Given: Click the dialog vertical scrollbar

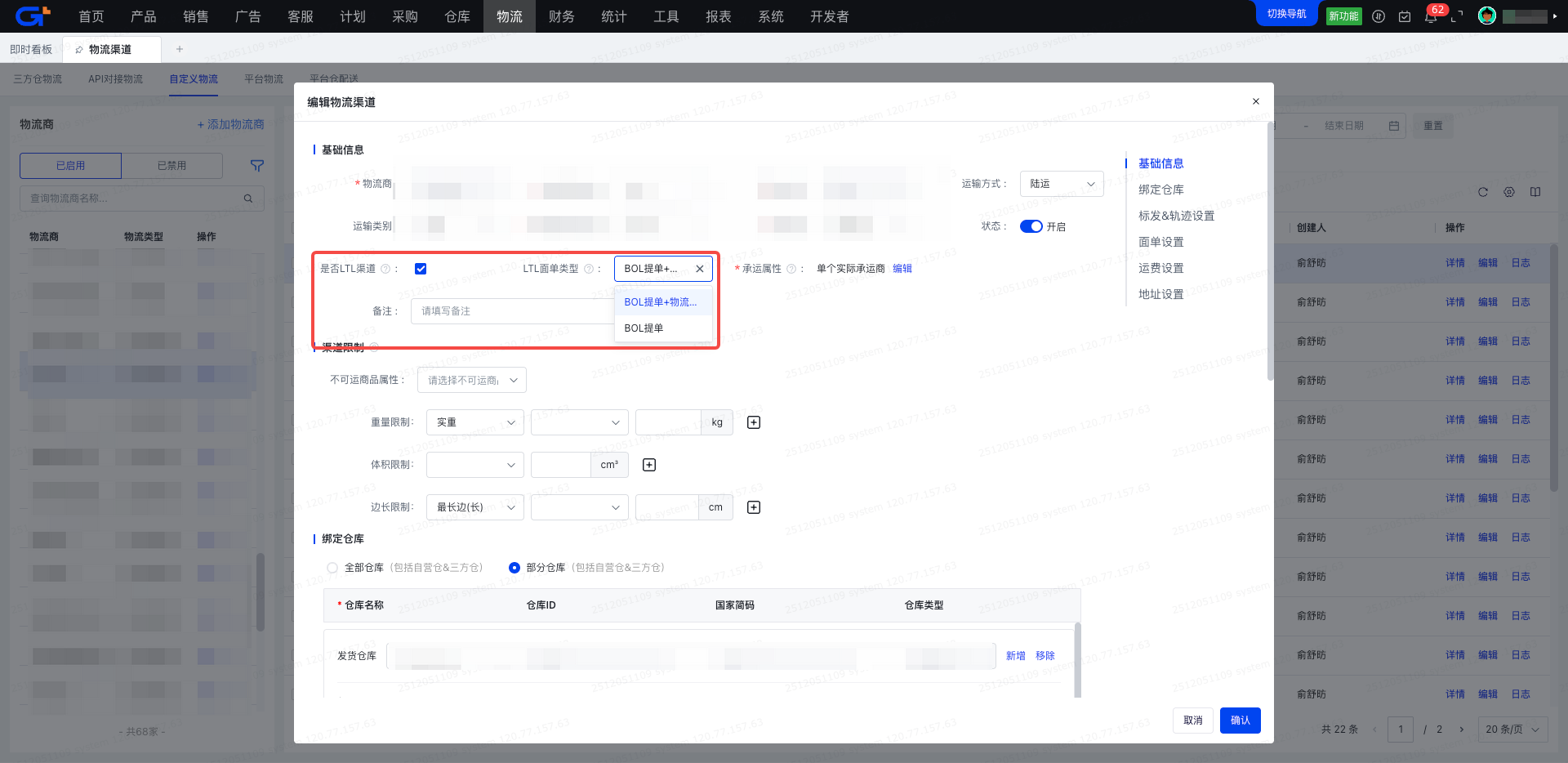Looking at the screenshot, I should (1270, 251).
